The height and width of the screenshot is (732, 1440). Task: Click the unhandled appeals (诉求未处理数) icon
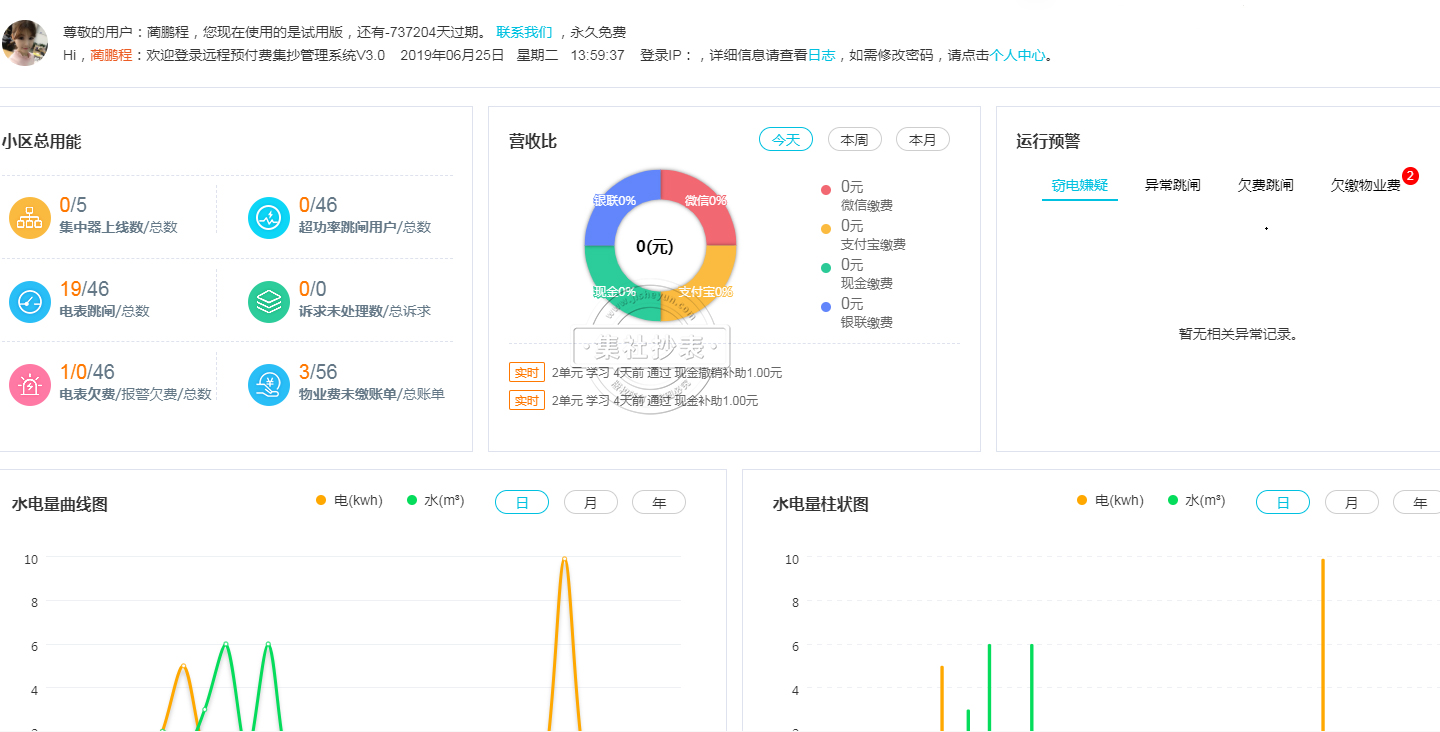(268, 302)
